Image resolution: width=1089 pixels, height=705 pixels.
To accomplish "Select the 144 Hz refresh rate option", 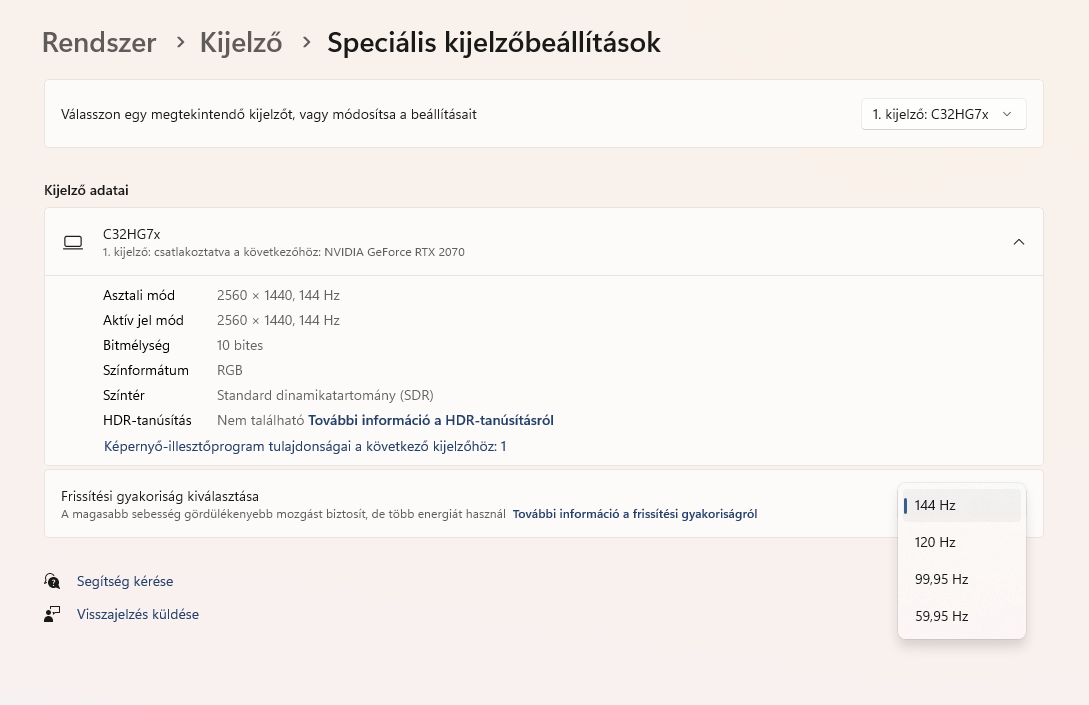I will 961,505.
